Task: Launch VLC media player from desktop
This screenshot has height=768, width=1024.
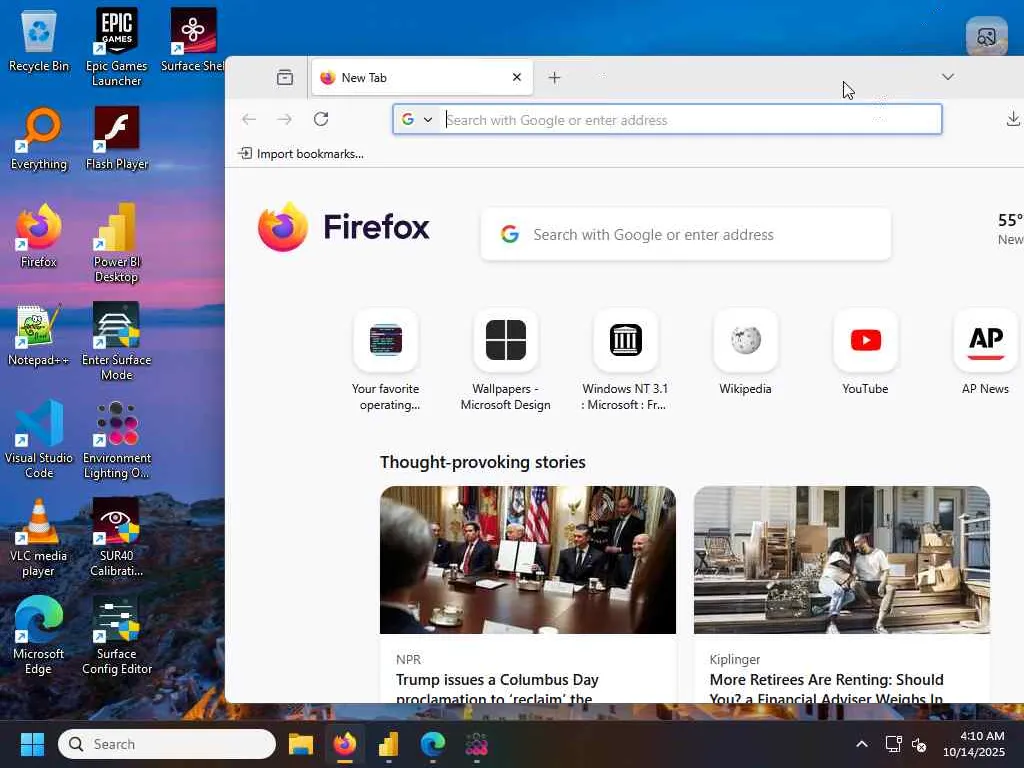Action: pos(39,537)
